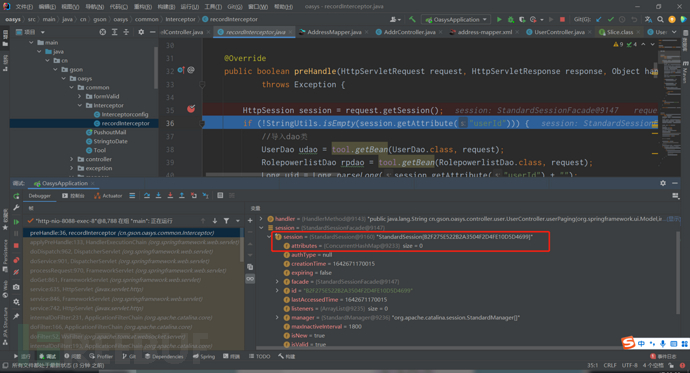Open the Git(G) menu

pos(235,7)
